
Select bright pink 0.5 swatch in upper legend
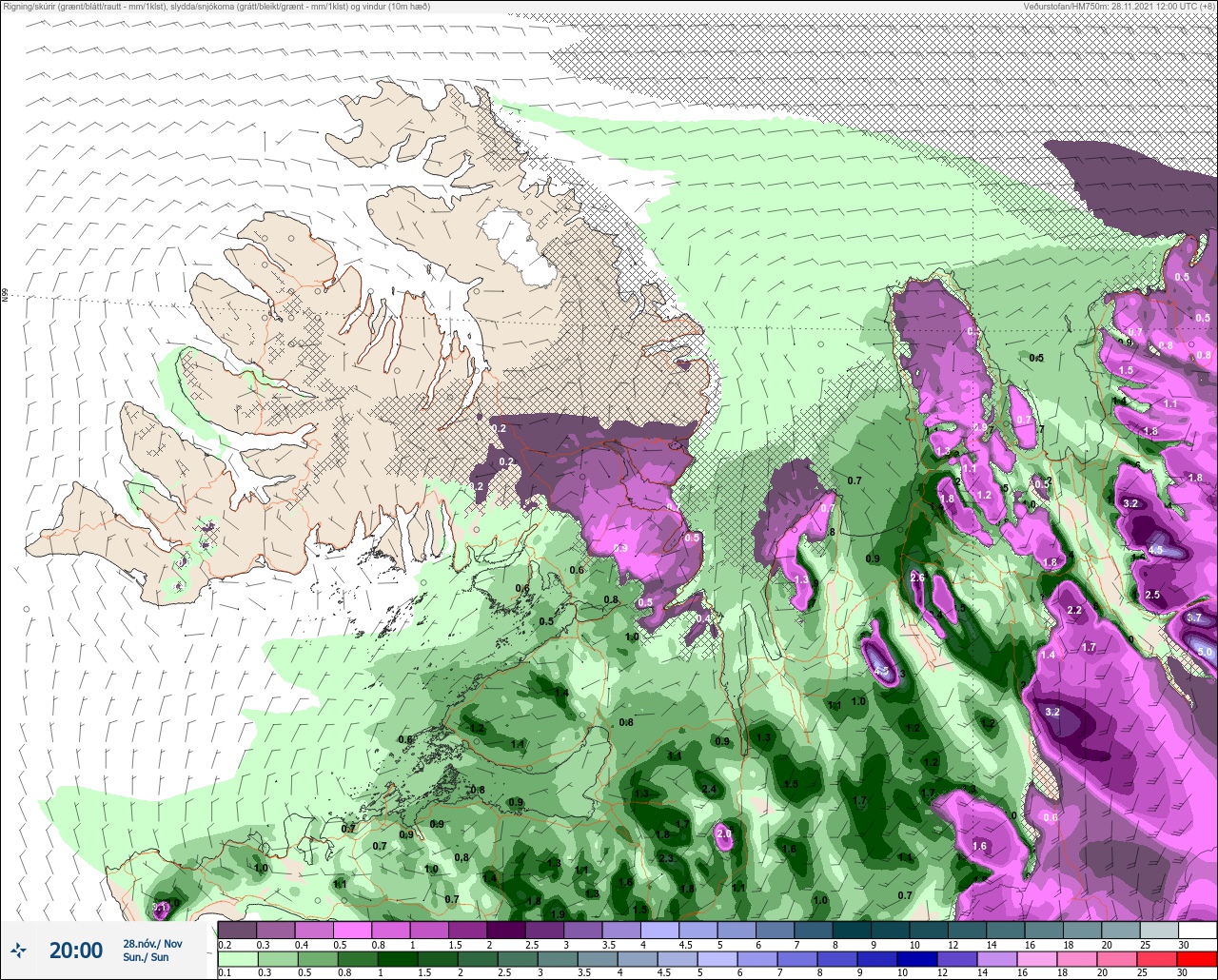tap(352, 930)
